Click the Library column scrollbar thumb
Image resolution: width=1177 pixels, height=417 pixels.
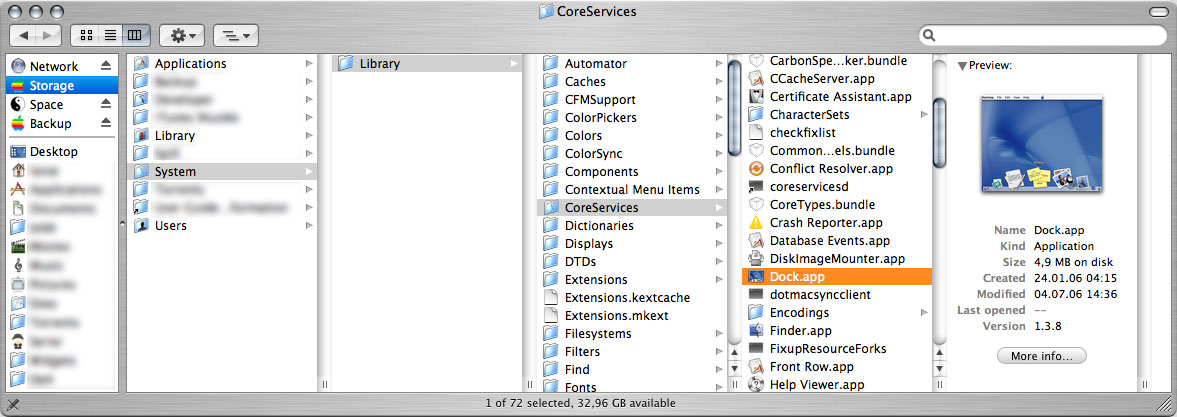point(734,109)
